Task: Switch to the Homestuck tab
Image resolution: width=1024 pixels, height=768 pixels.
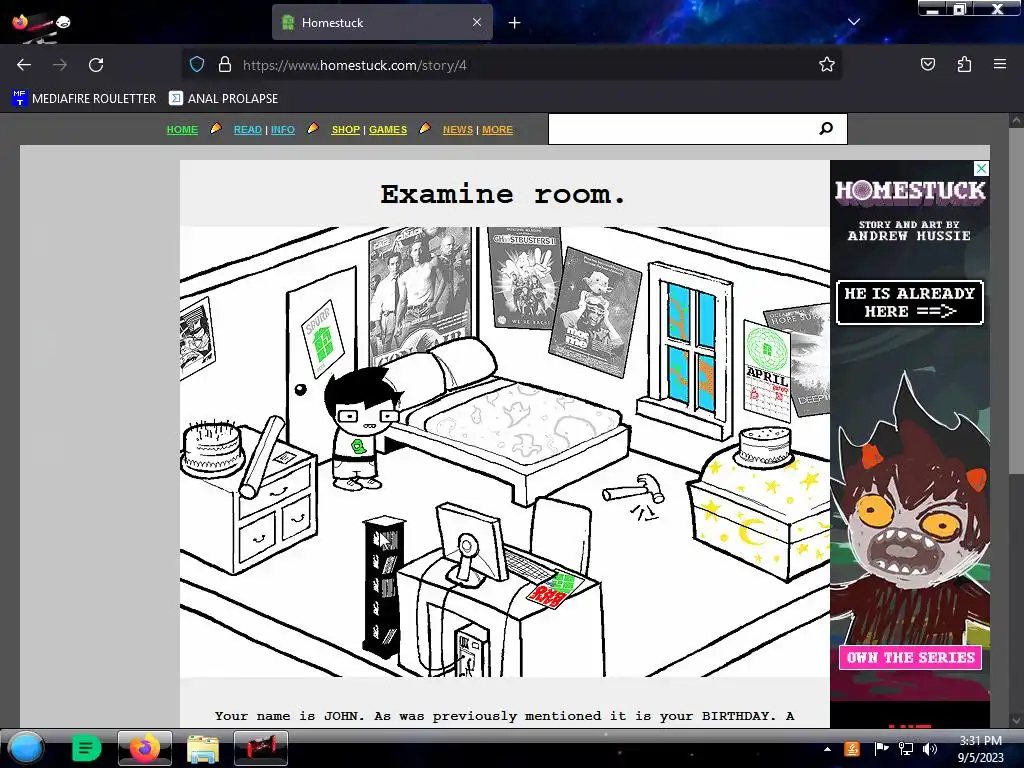Action: tap(382, 22)
